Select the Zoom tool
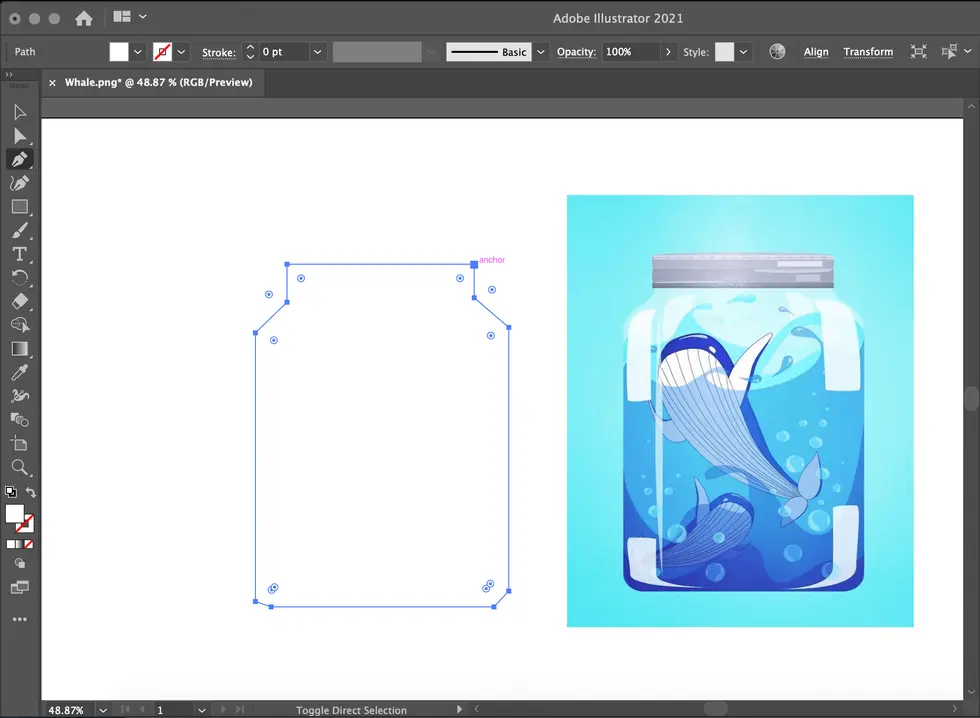This screenshot has width=980, height=718. pos(19,467)
